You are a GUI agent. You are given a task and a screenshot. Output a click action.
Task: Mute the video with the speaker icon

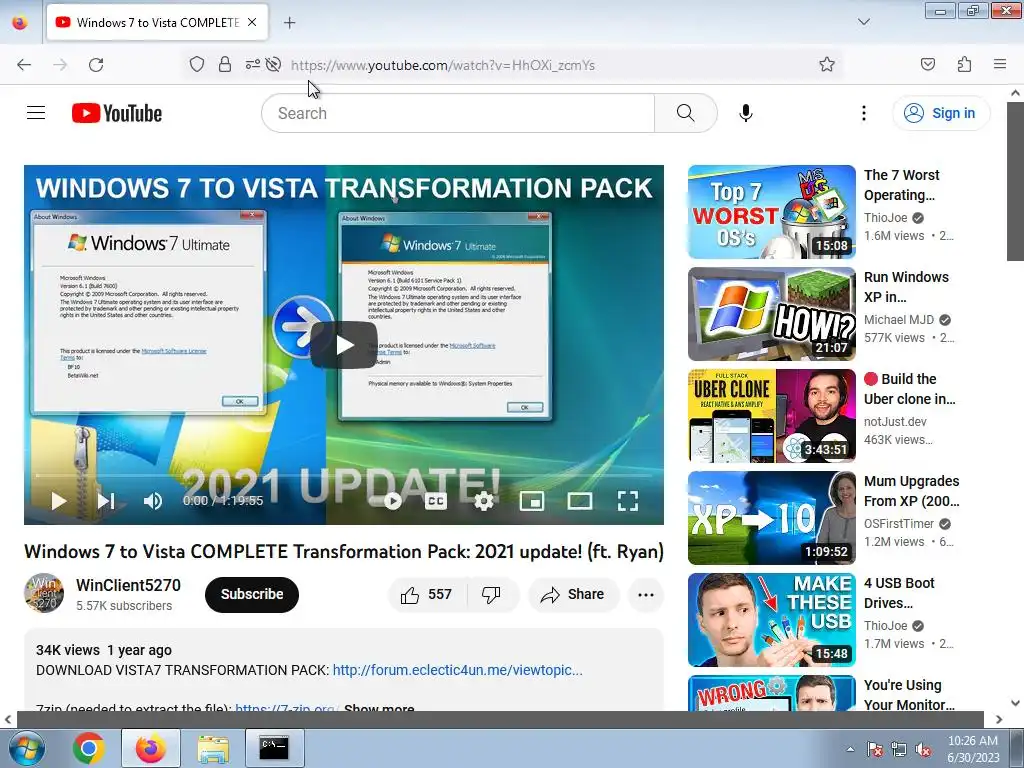152,501
